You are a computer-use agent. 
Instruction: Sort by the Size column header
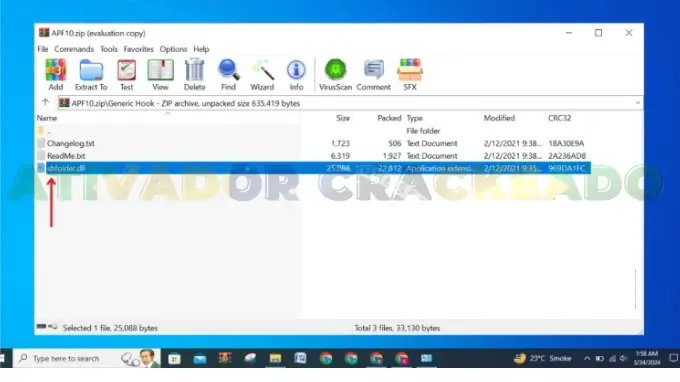coord(343,118)
